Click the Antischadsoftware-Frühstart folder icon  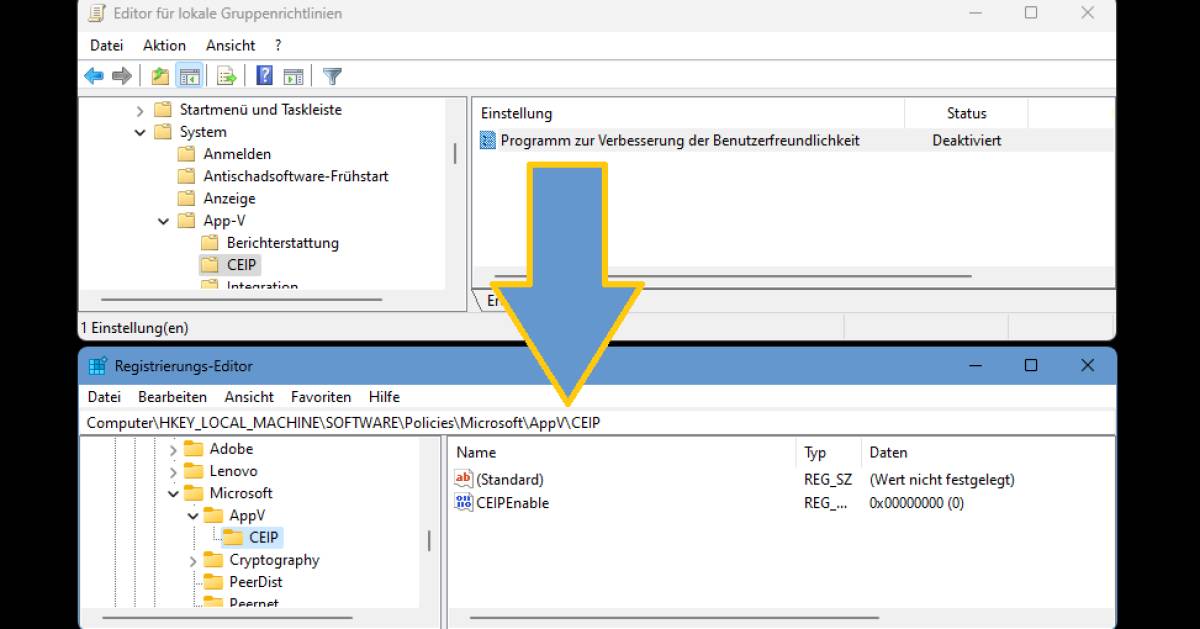(186, 176)
